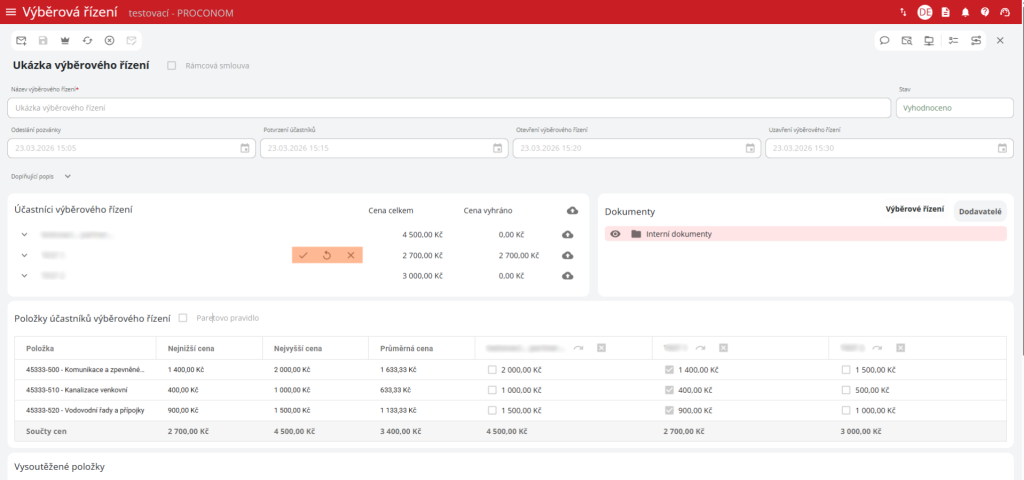Screen dimensions: 1024x480
Task: Switch to the Dodavatelé documents tab
Action: point(981,210)
